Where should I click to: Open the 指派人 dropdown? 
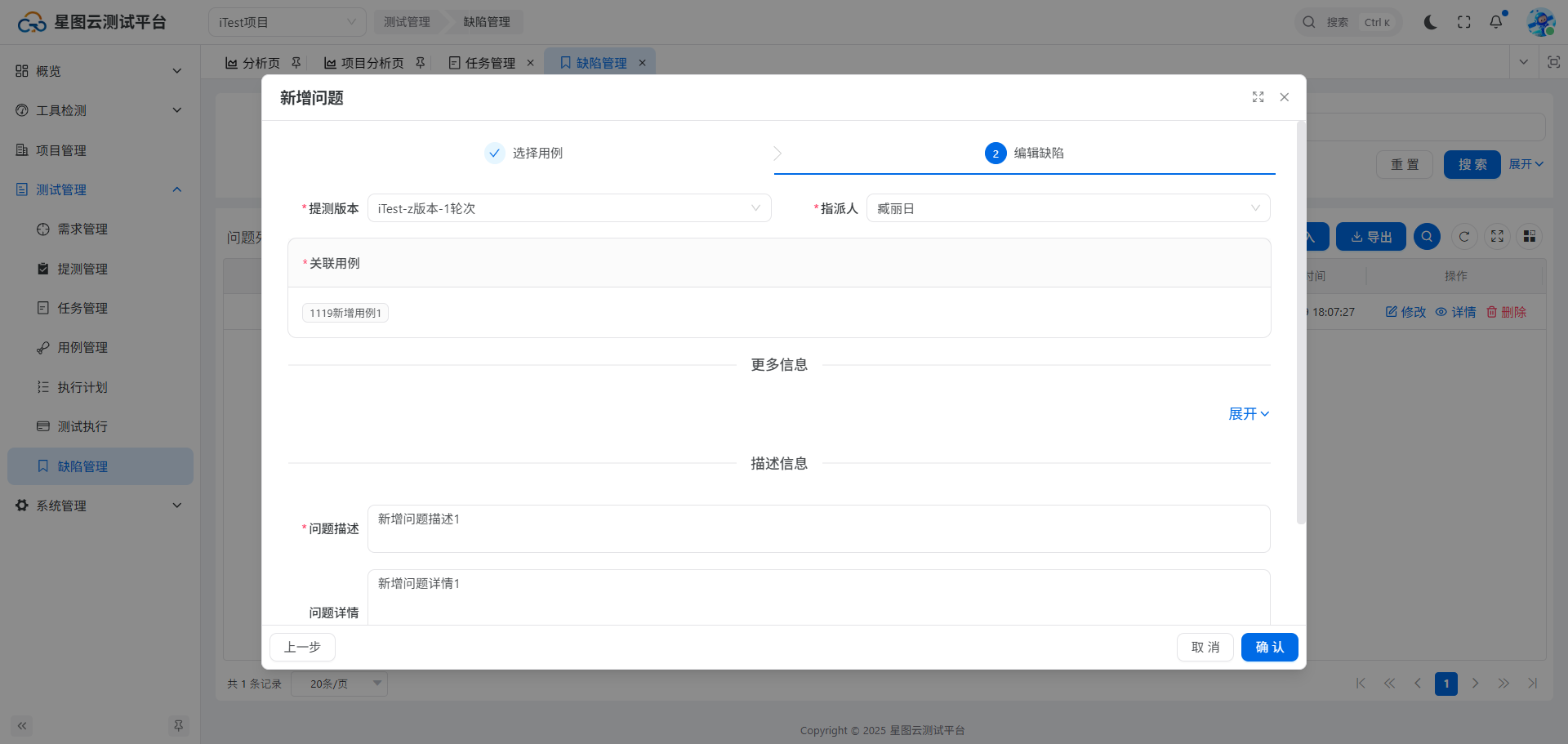coord(1067,208)
